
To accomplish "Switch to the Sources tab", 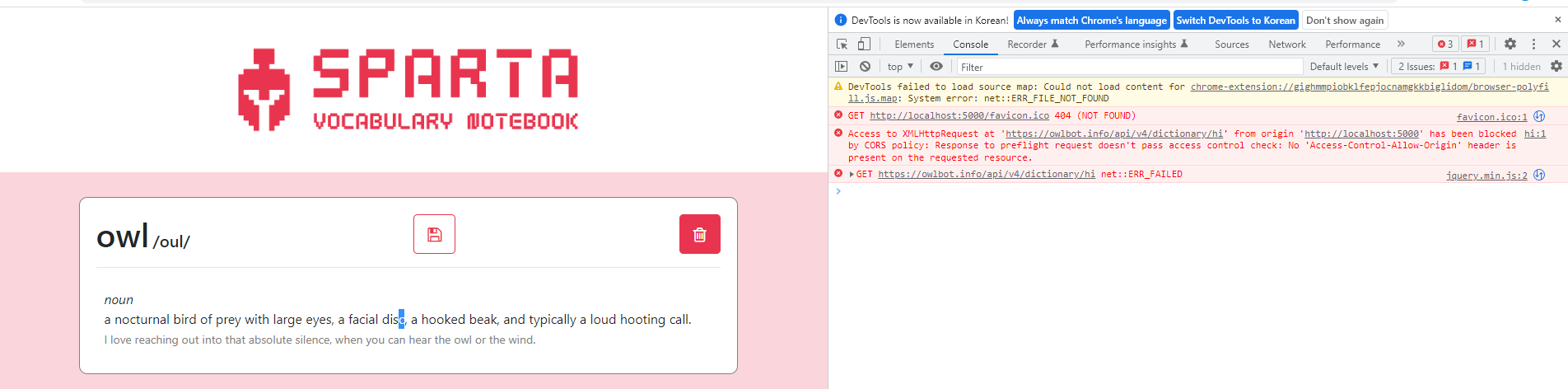I will click(1231, 45).
